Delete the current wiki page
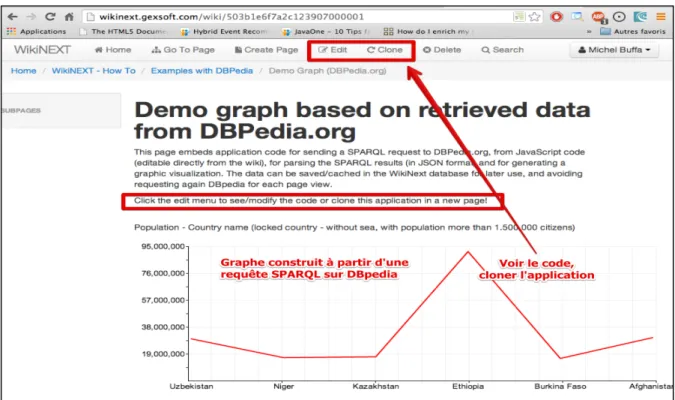Viewport: 675px width, 400px height. click(442, 50)
